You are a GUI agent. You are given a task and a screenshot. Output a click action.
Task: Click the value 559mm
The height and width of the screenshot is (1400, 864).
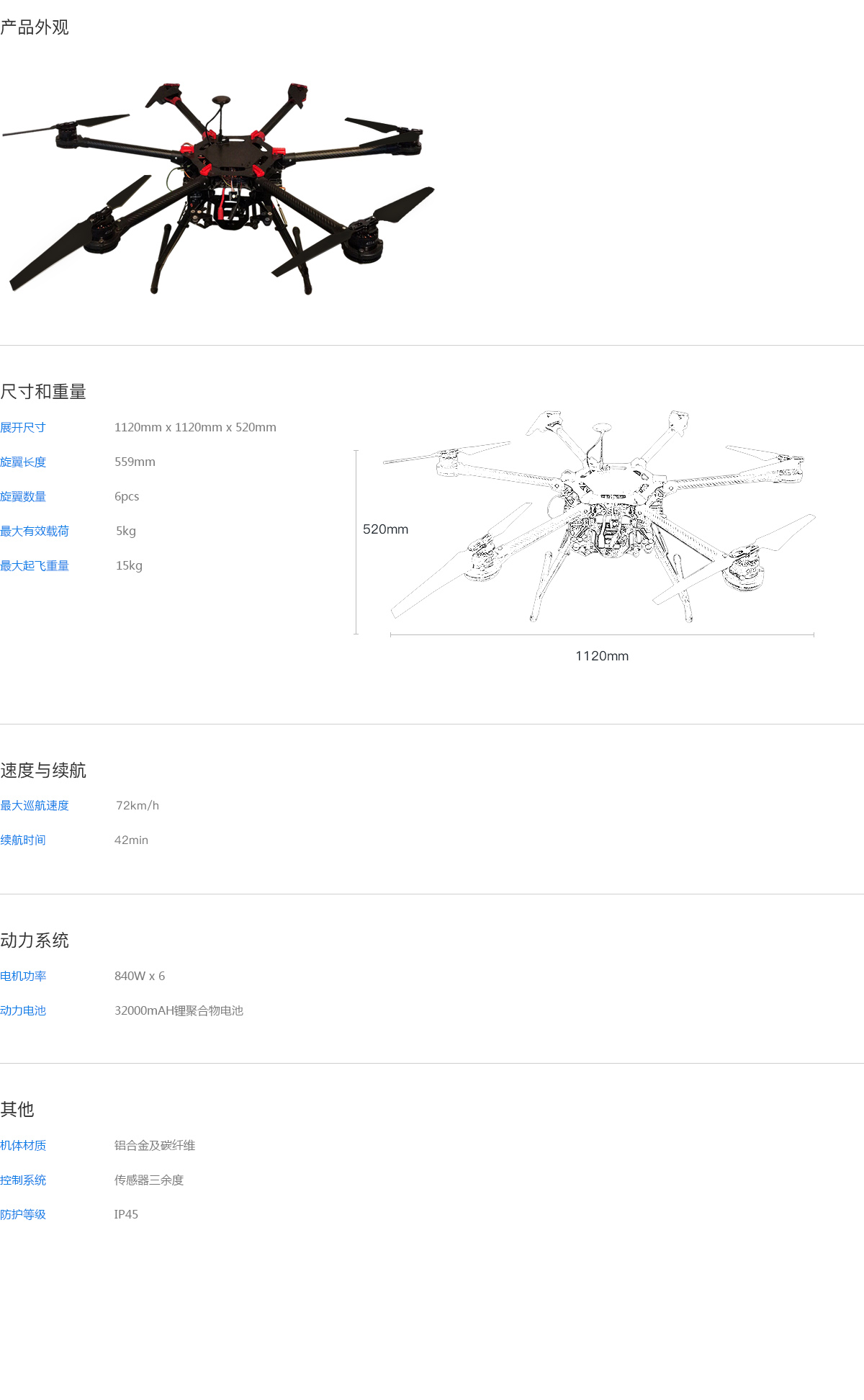tap(135, 462)
